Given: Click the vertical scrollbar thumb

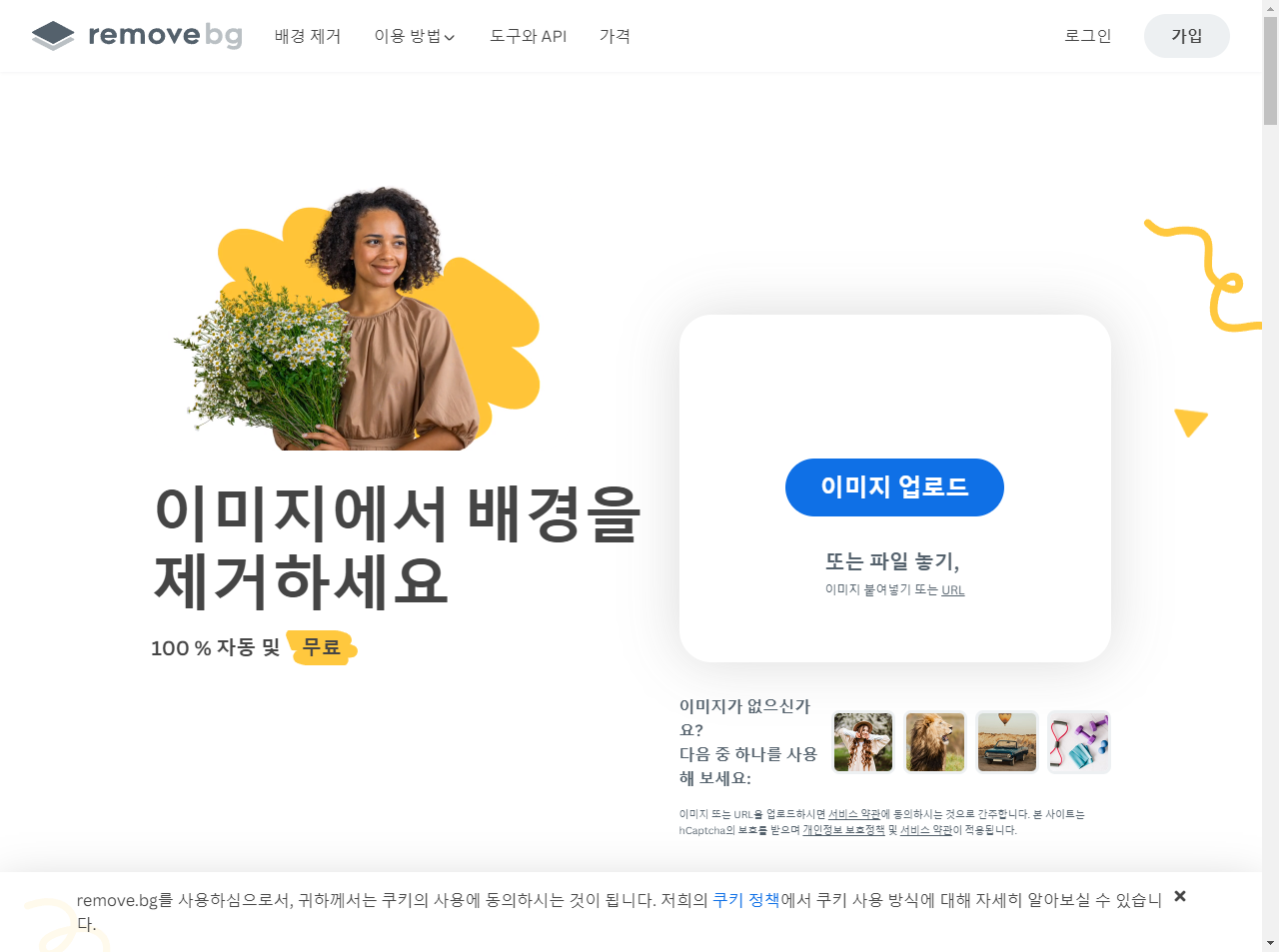Looking at the screenshot, I should point(1270,70).
